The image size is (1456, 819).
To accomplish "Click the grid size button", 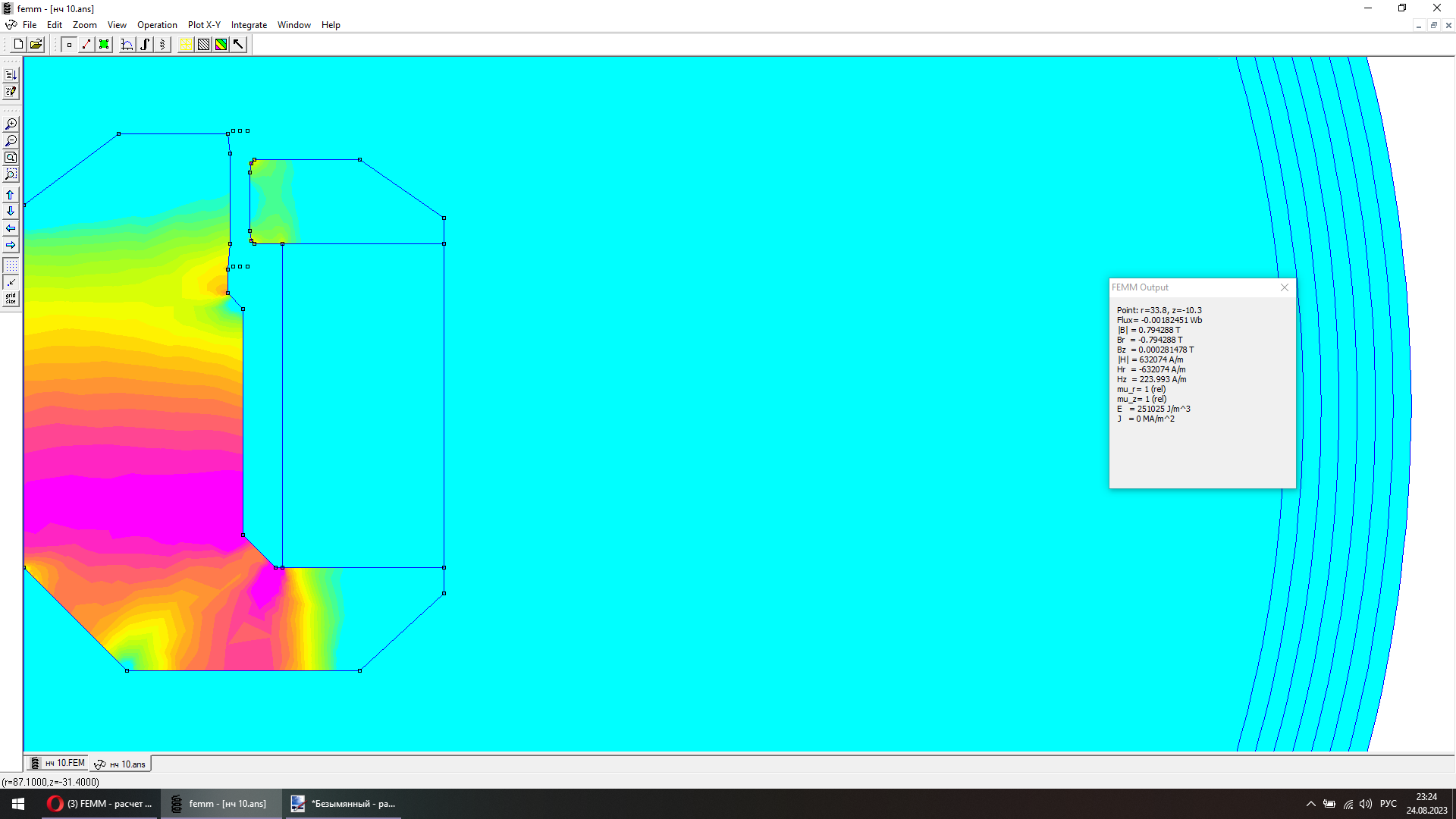I will [x=11, y=299].
